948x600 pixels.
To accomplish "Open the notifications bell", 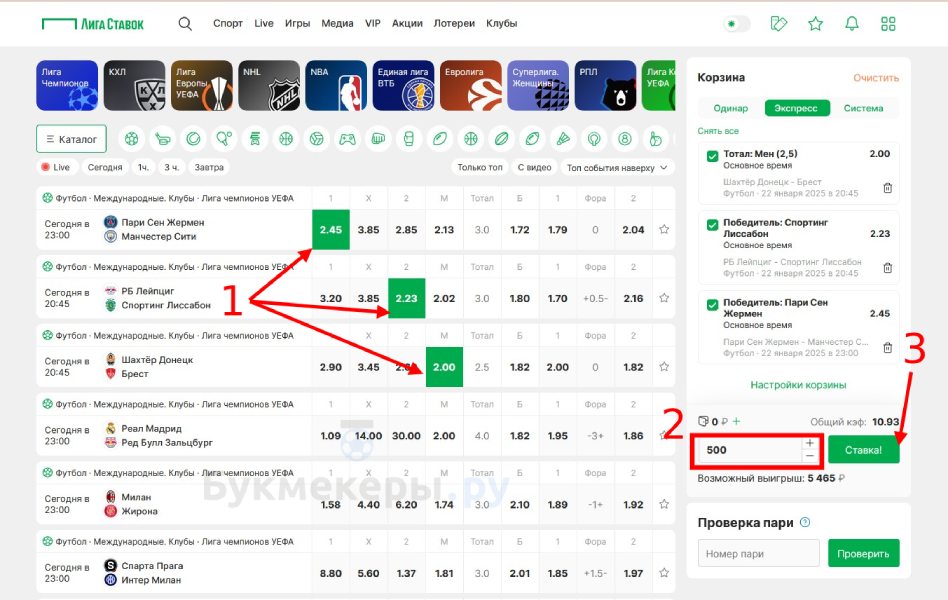I will (x=852, y=24).
